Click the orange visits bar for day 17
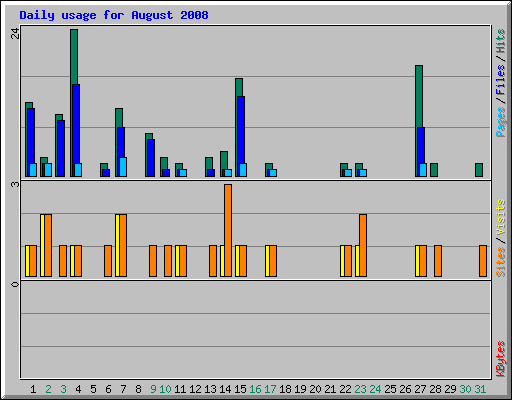Image resolution: width=512 pixels, height=400 pixels. [273, 261]
